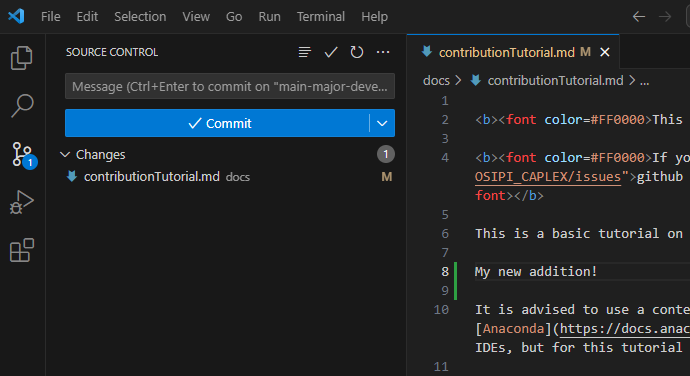Click the commit checkmark icon in header
This screenshot has height=376, width=690.
331,52
